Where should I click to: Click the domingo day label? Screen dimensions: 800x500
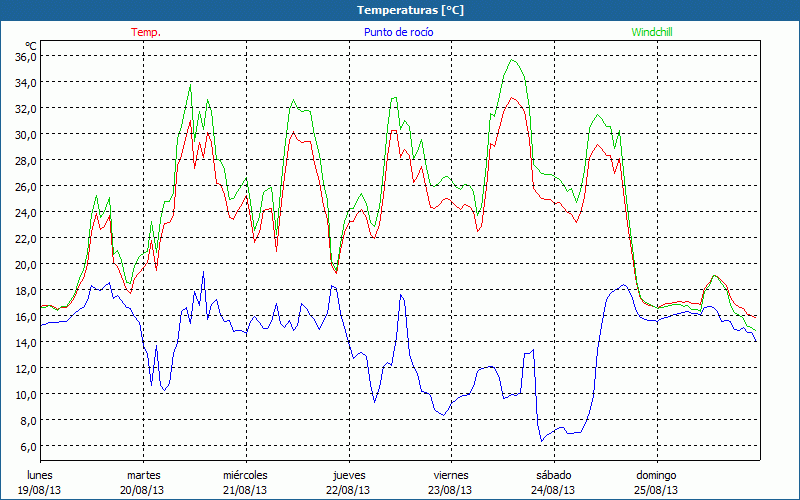656,475
